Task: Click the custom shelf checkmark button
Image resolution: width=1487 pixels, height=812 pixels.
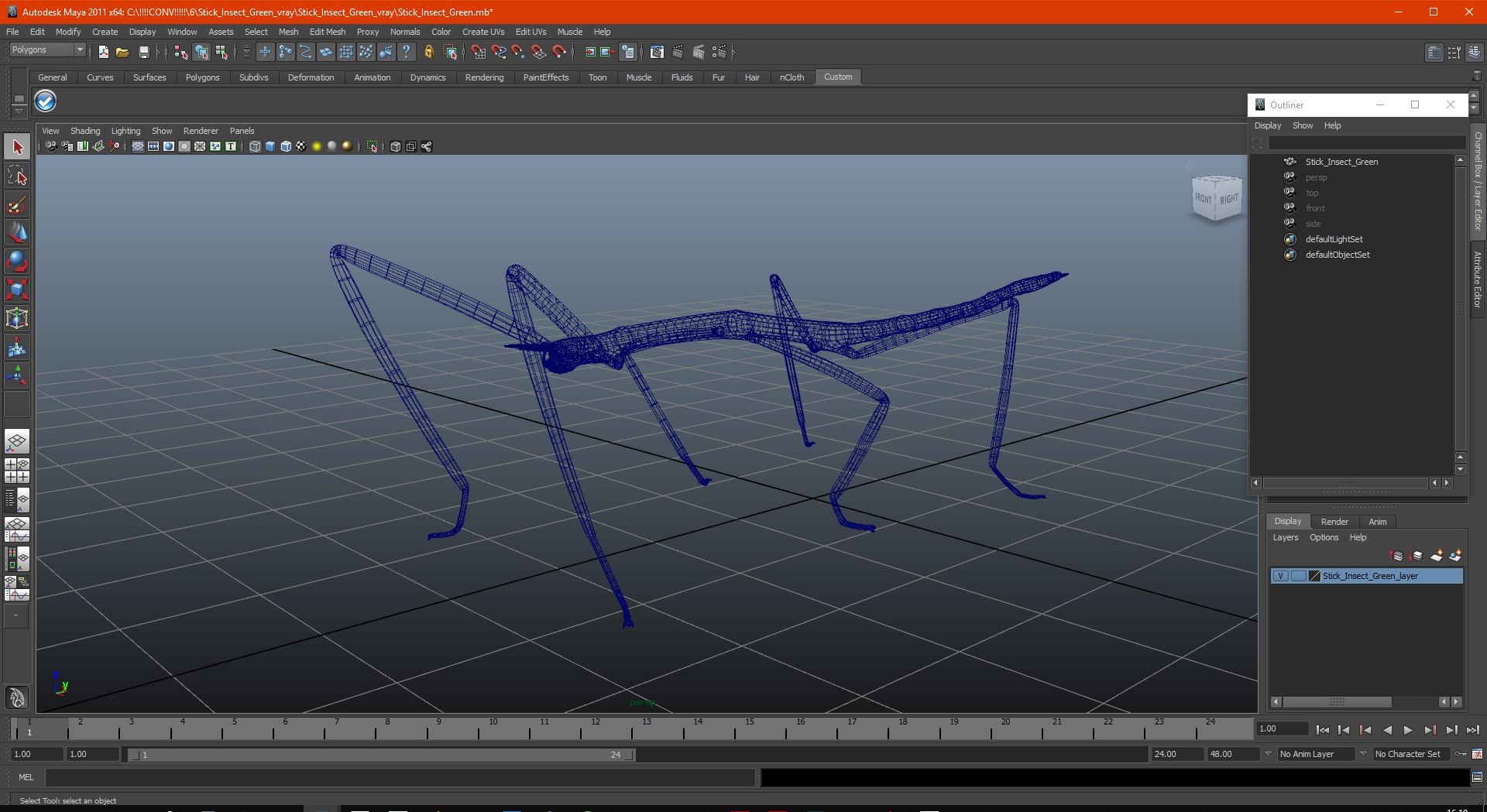Action: coord(46,101)
